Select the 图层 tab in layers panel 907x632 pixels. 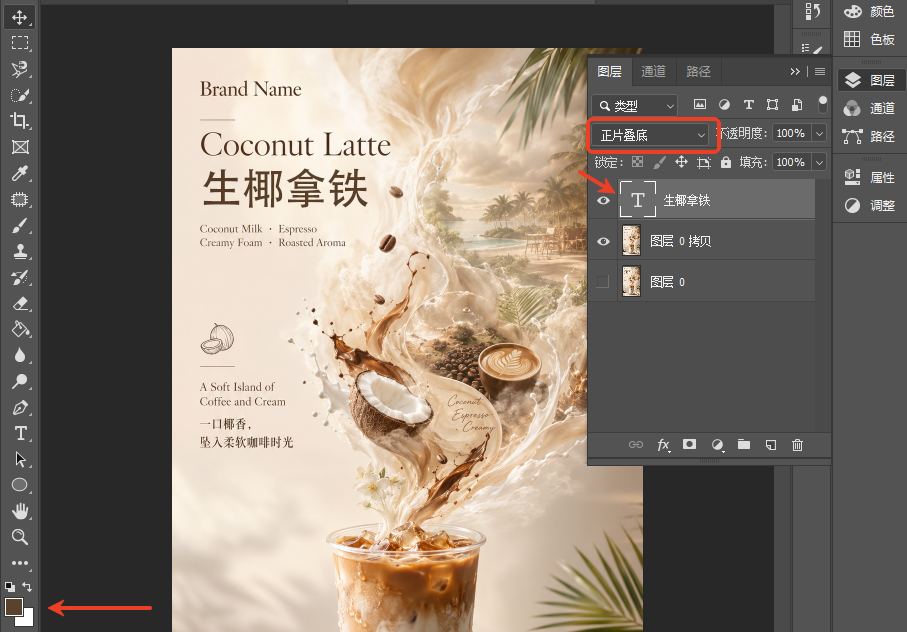pyautogui.click(x=610, y=71)
